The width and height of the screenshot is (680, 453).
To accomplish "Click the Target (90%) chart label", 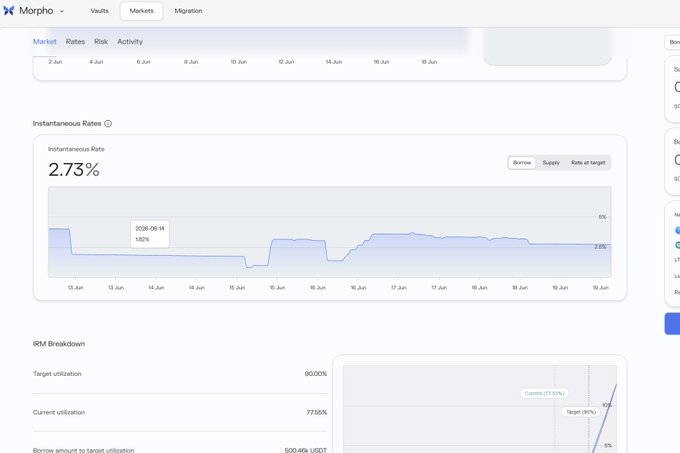I will coord(581,412).
